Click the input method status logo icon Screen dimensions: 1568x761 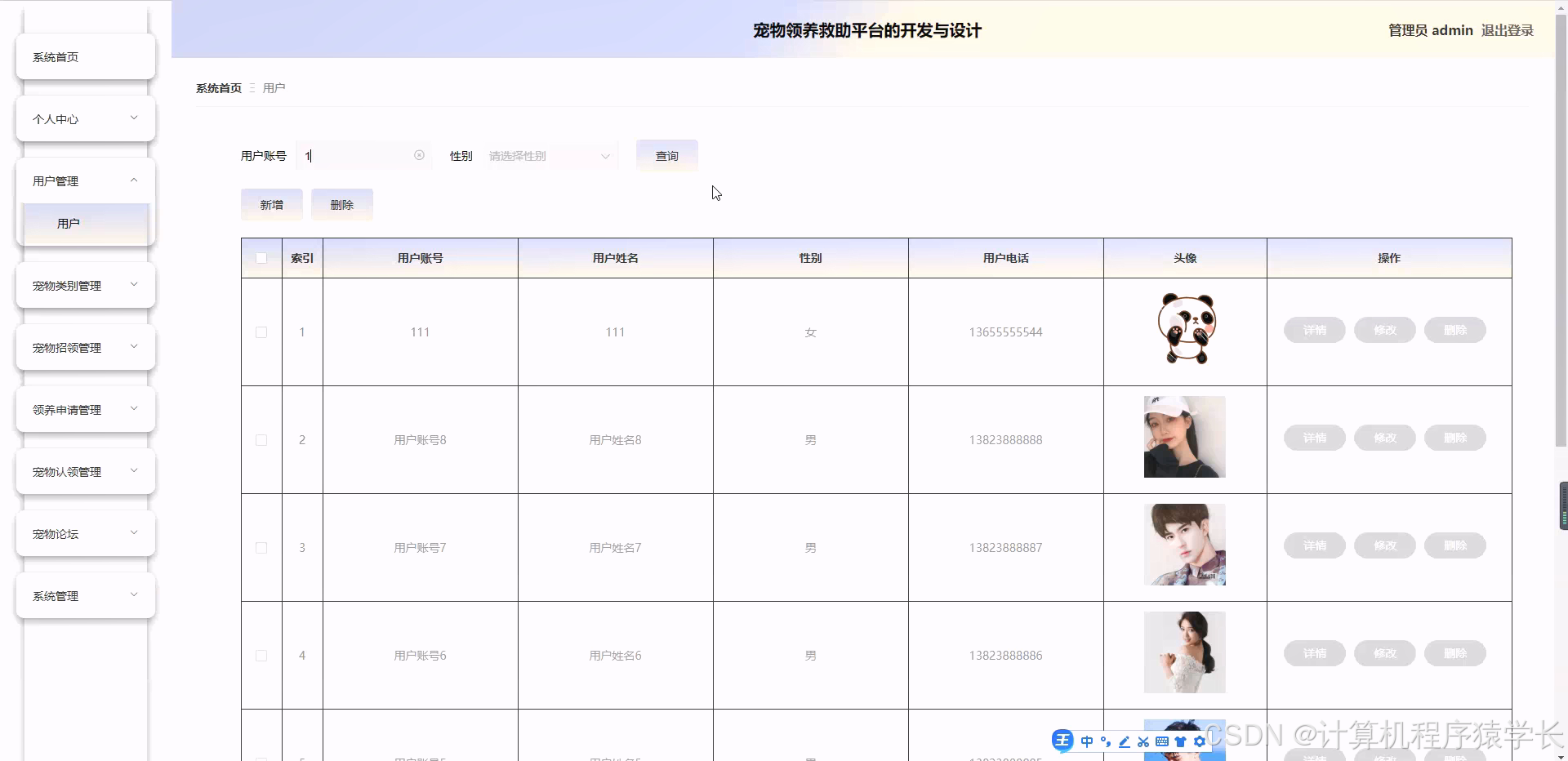(1062, 741)
